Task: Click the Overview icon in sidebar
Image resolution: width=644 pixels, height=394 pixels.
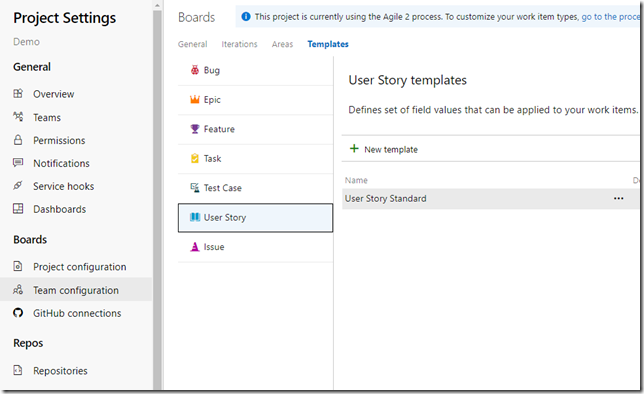Action: pyautogui.click(x=18, y=94)
